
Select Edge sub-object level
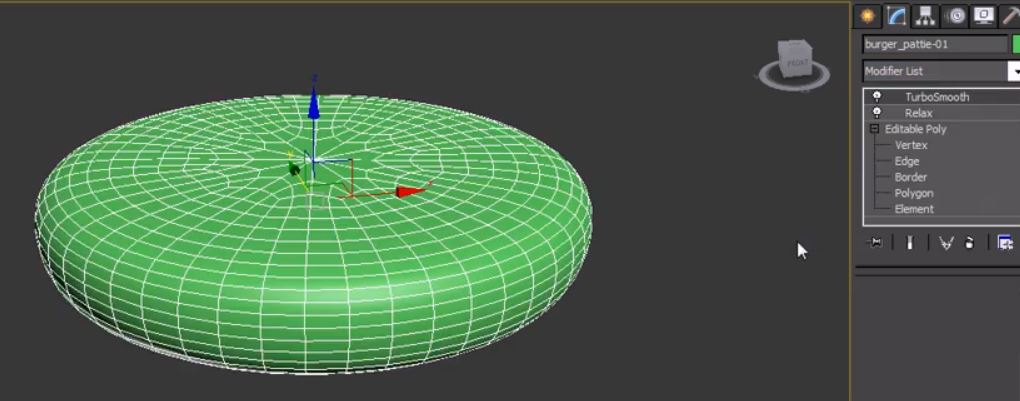(x=907, y=161)
